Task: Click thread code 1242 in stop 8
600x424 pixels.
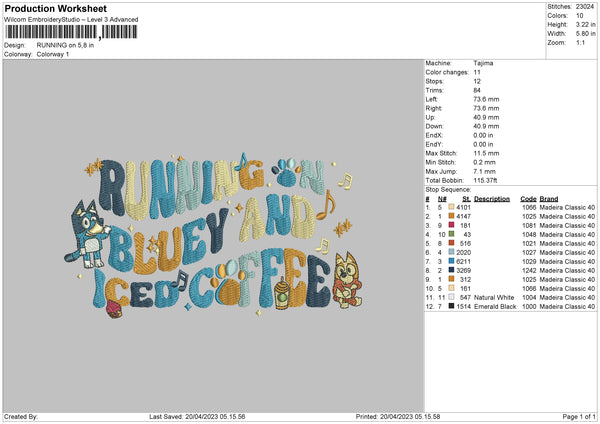Action: pos(529,271)
